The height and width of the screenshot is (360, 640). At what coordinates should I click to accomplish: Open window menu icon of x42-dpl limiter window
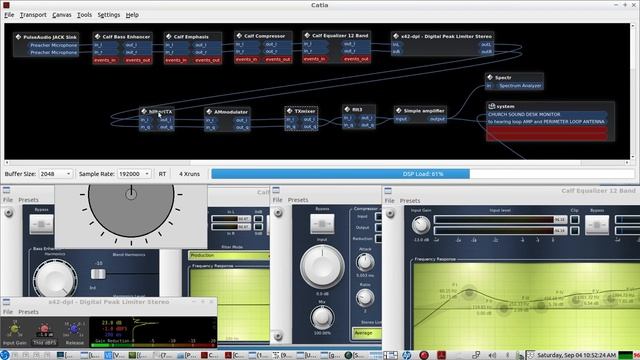coord(6,302)
